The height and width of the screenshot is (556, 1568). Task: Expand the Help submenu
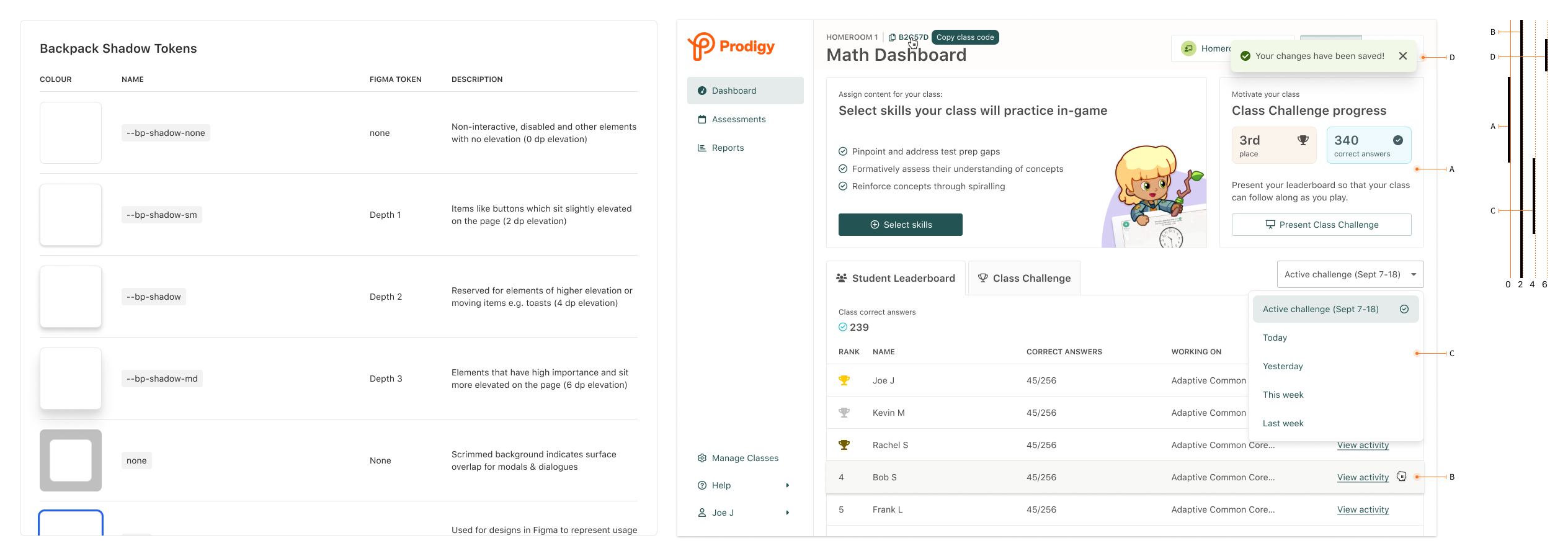788,485
